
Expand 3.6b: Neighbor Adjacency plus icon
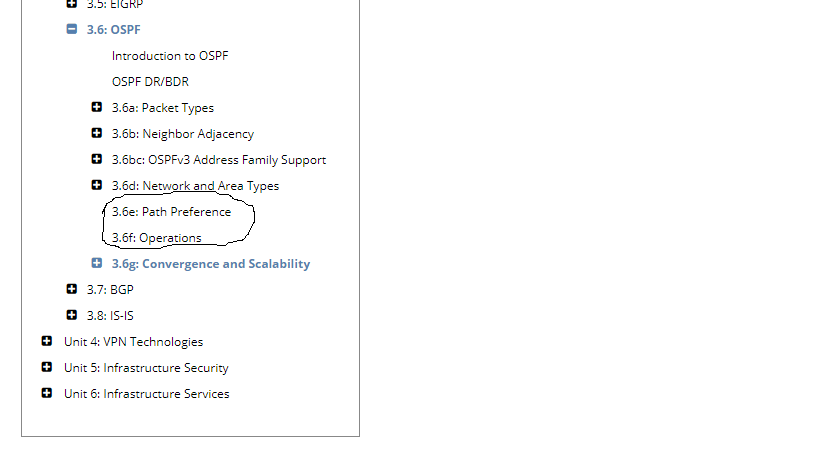point(97,133)
